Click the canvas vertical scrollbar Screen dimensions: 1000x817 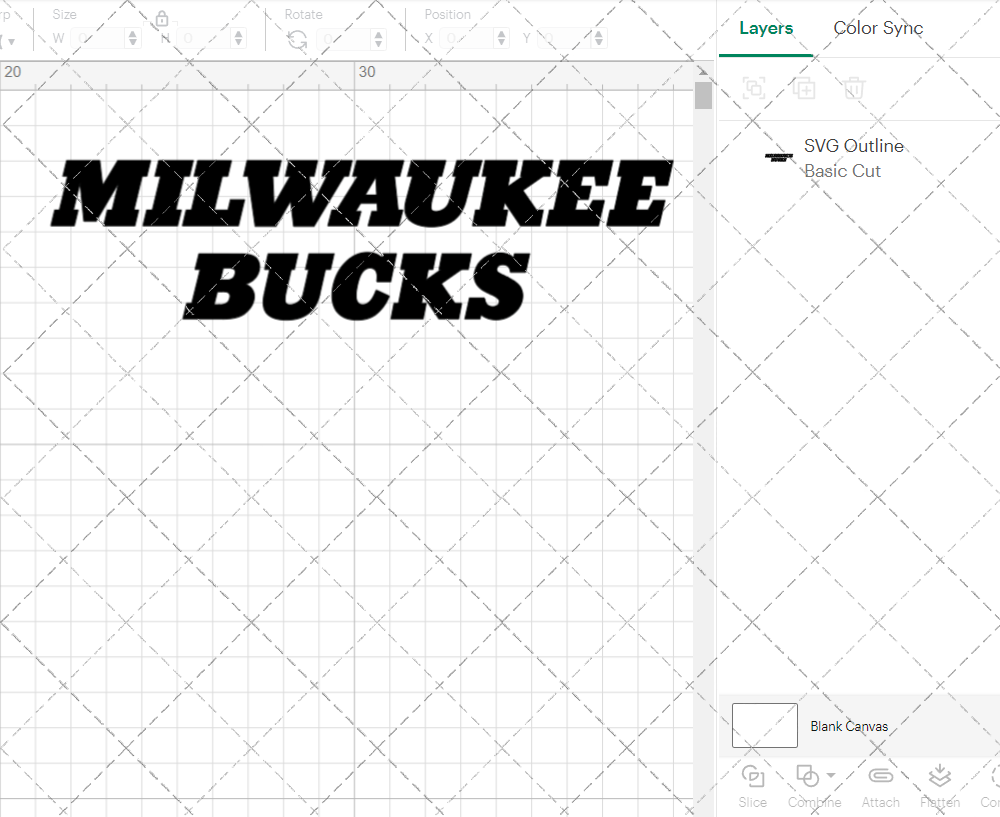coord(703,95)
